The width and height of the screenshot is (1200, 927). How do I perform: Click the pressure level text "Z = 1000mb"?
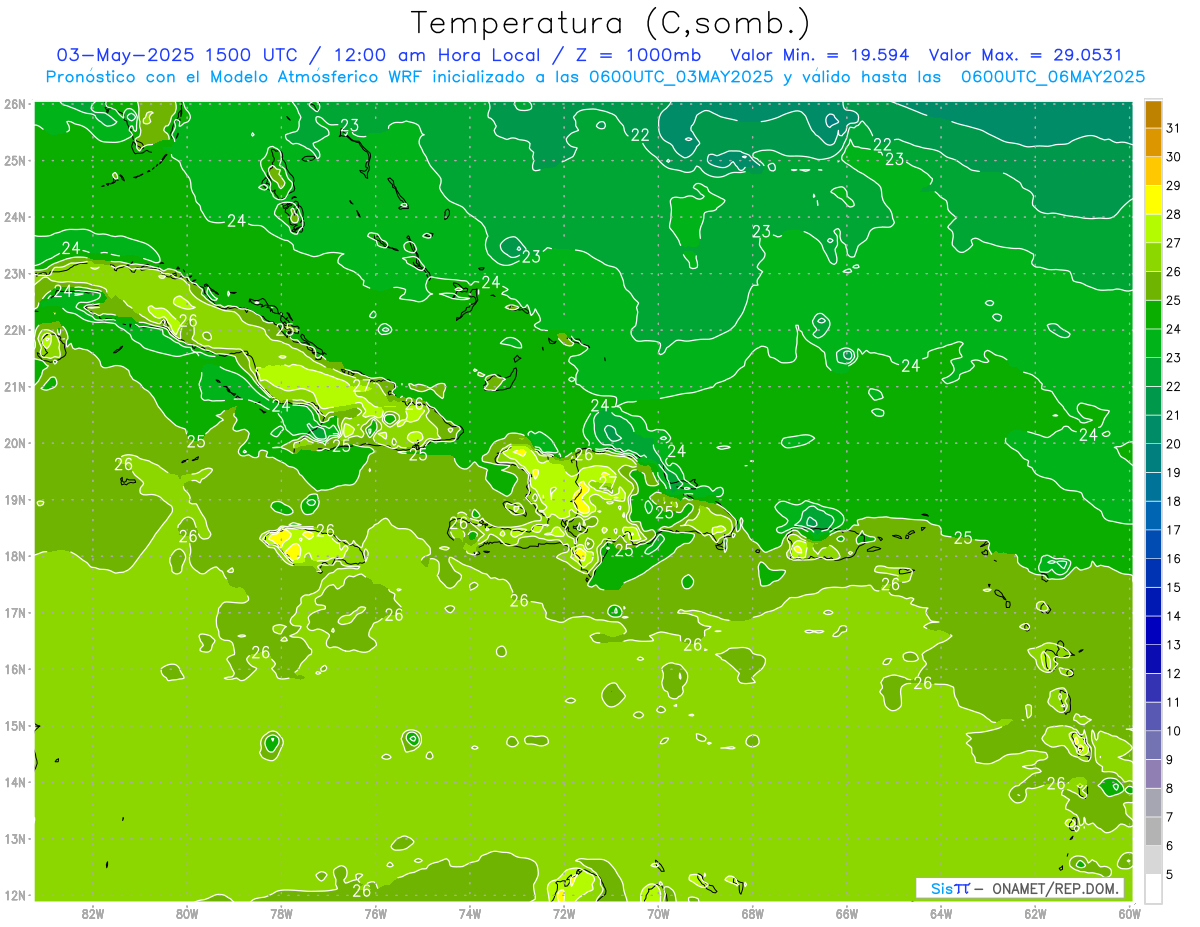tap(637, 55)
